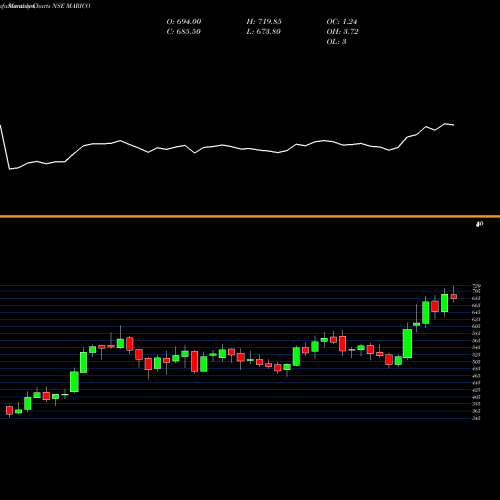Screen dimensions: 500x500
Task: Select the OH: 3.72 reading
Action: pos(342,32)
